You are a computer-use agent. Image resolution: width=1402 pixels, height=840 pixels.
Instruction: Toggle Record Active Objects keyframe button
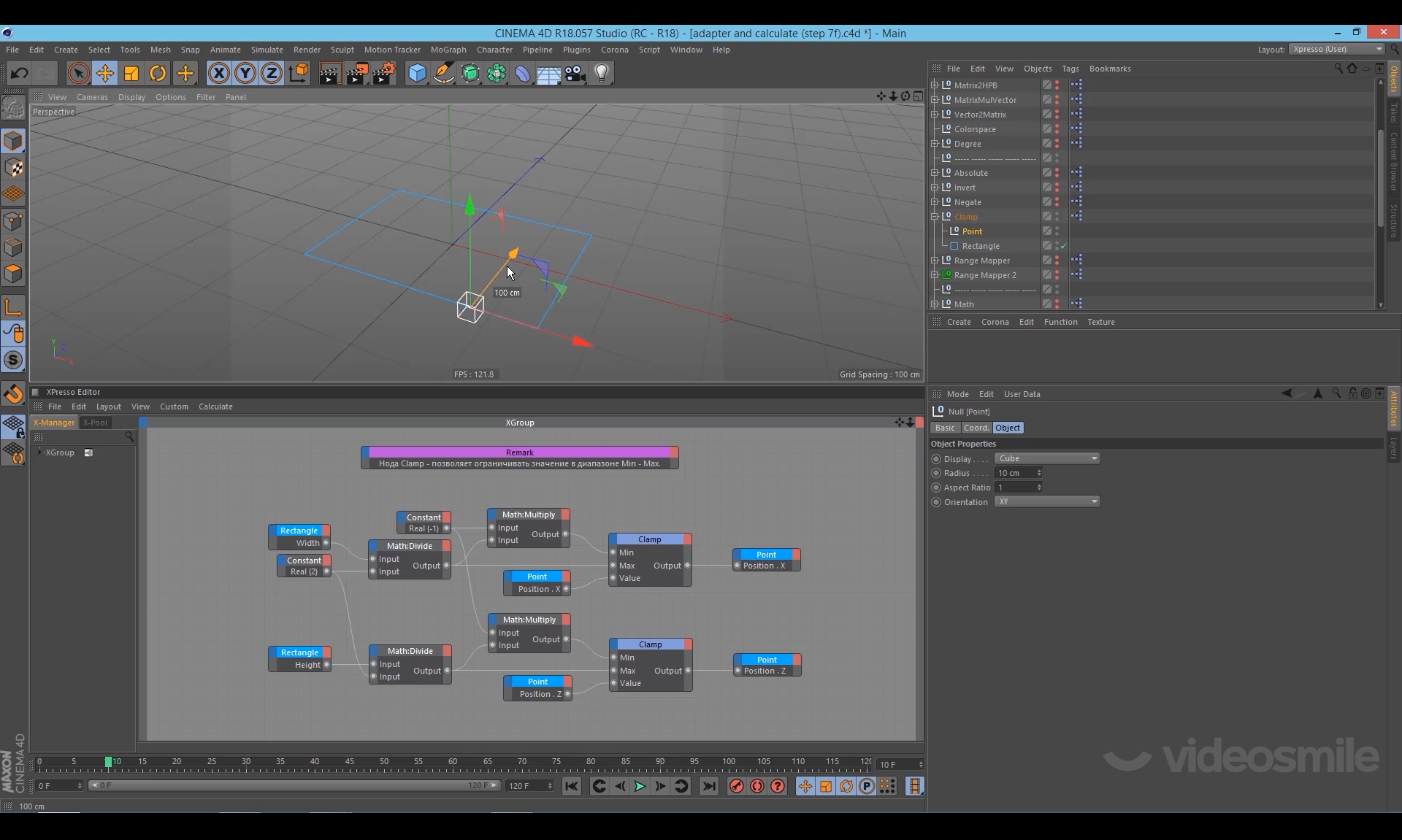(x=736, y=786)
